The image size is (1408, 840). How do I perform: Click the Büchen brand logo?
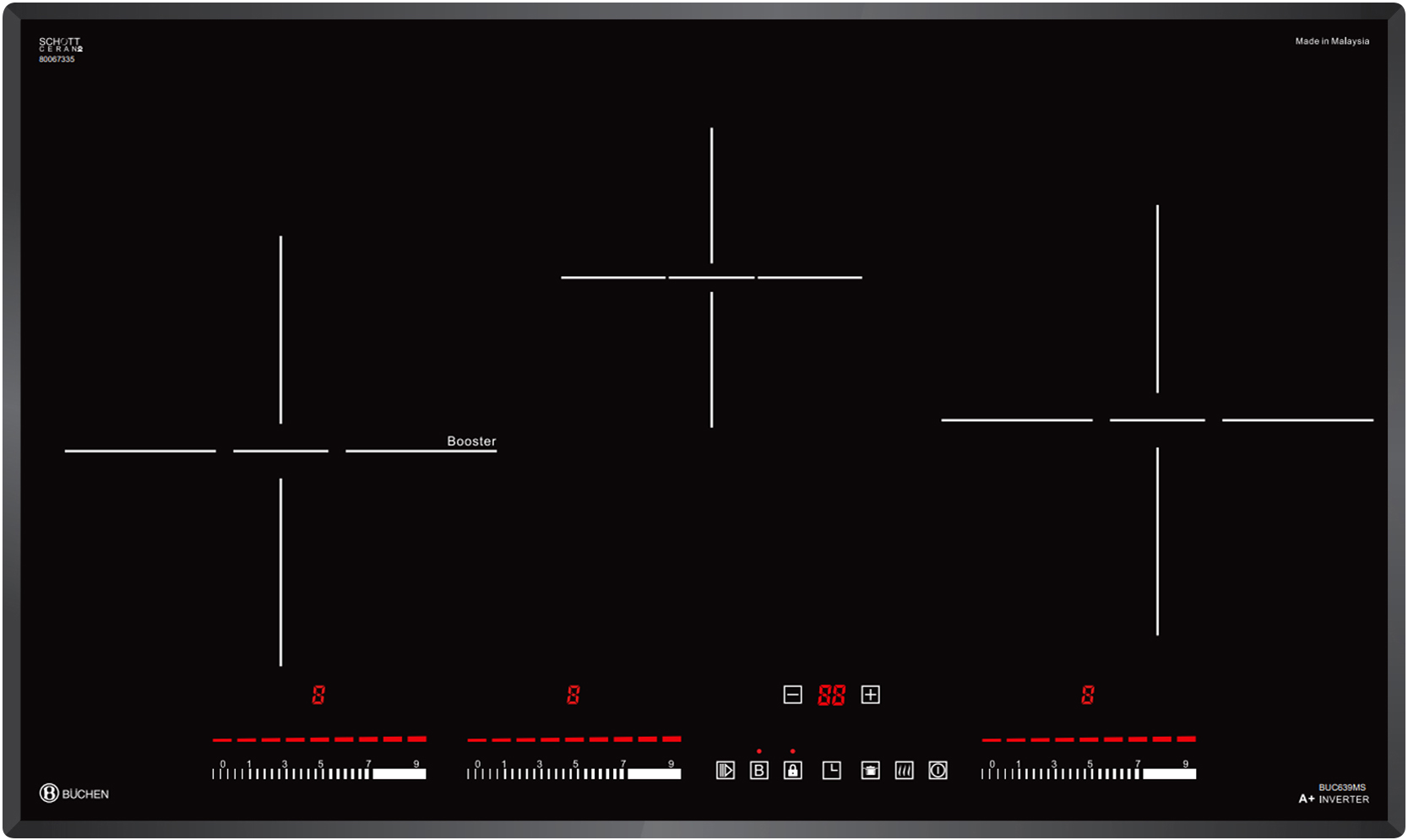click(x=74, y=794)
